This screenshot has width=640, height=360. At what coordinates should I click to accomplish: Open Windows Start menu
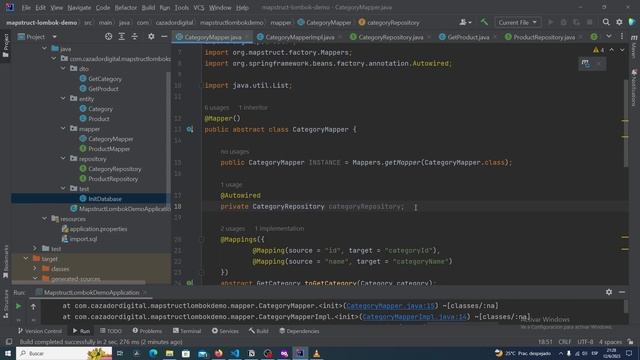[7, 353]
